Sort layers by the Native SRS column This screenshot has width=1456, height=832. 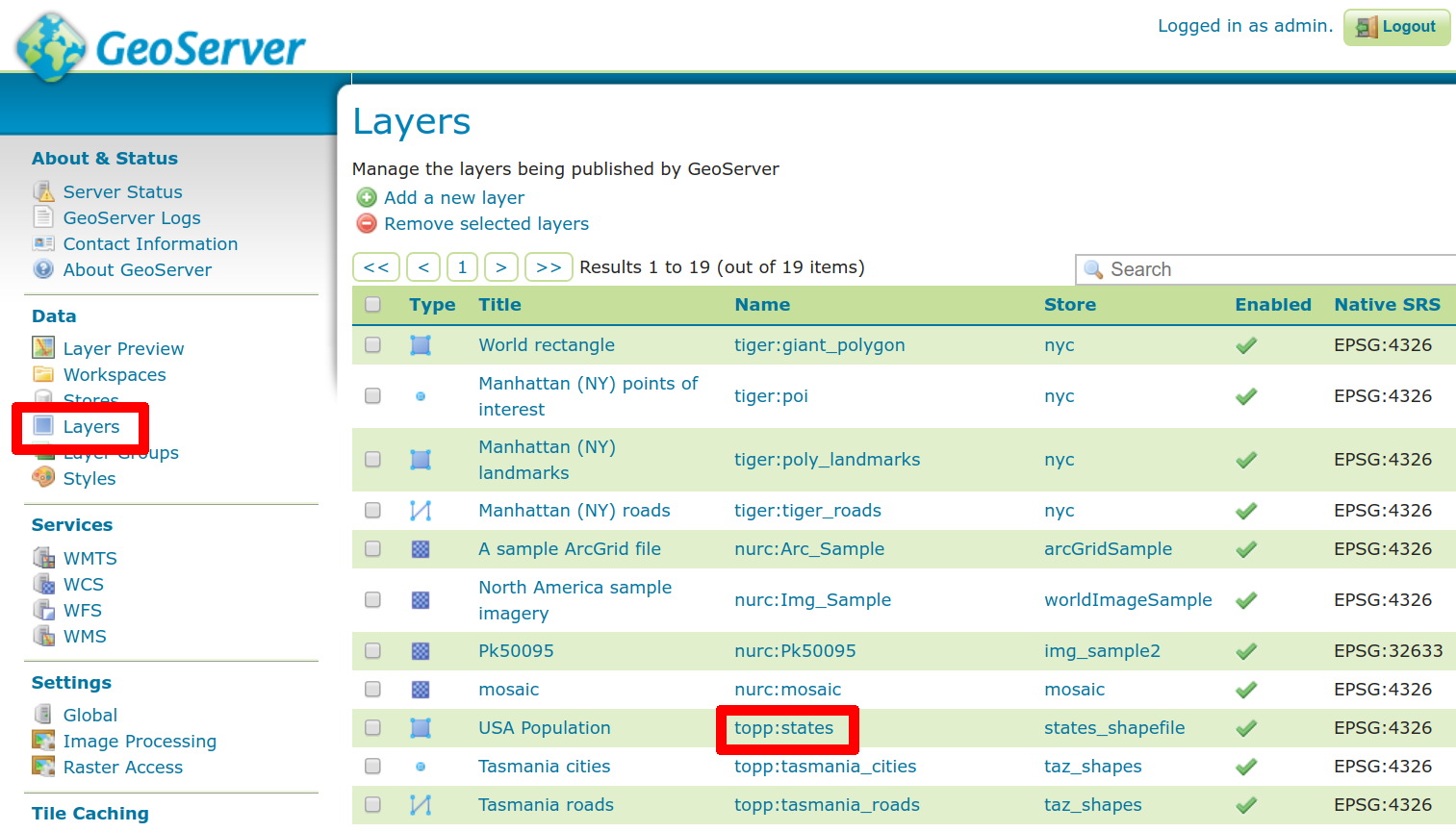pos(1387,305)
